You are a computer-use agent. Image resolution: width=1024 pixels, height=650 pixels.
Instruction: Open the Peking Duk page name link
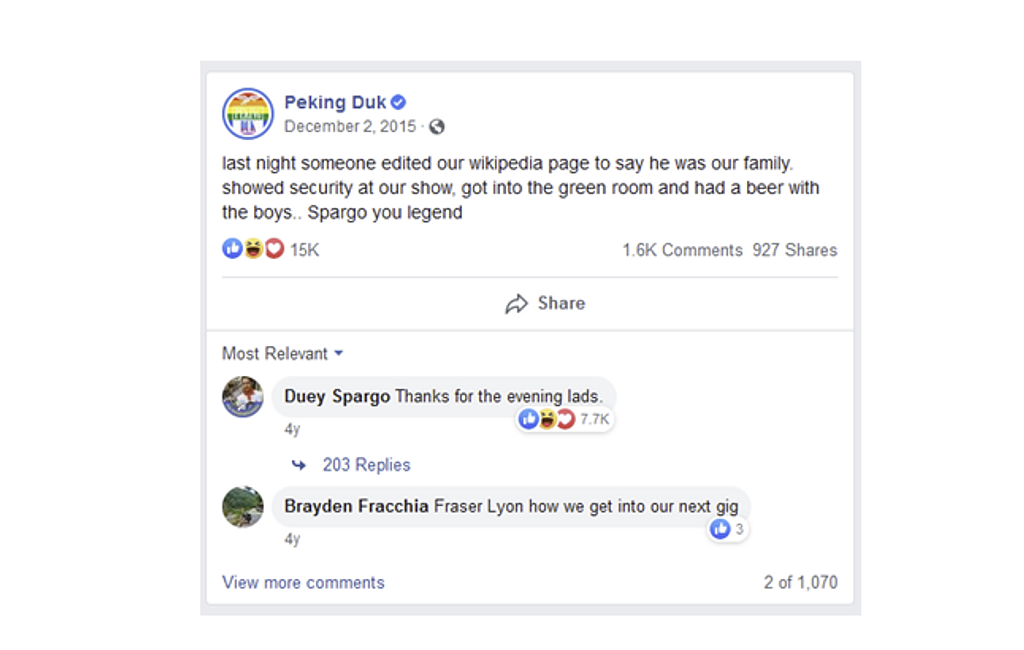point(334,102)
